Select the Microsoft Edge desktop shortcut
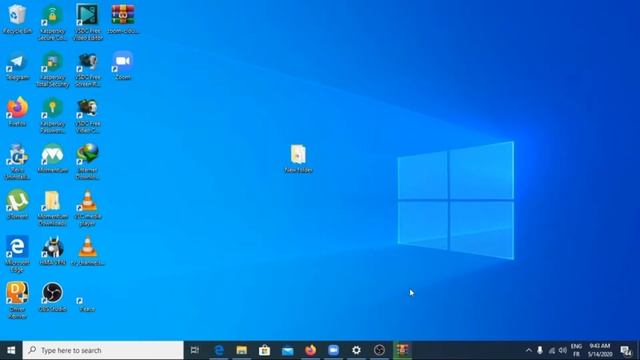The height and width of the screenshot is (360, 640). coord(17,254)
